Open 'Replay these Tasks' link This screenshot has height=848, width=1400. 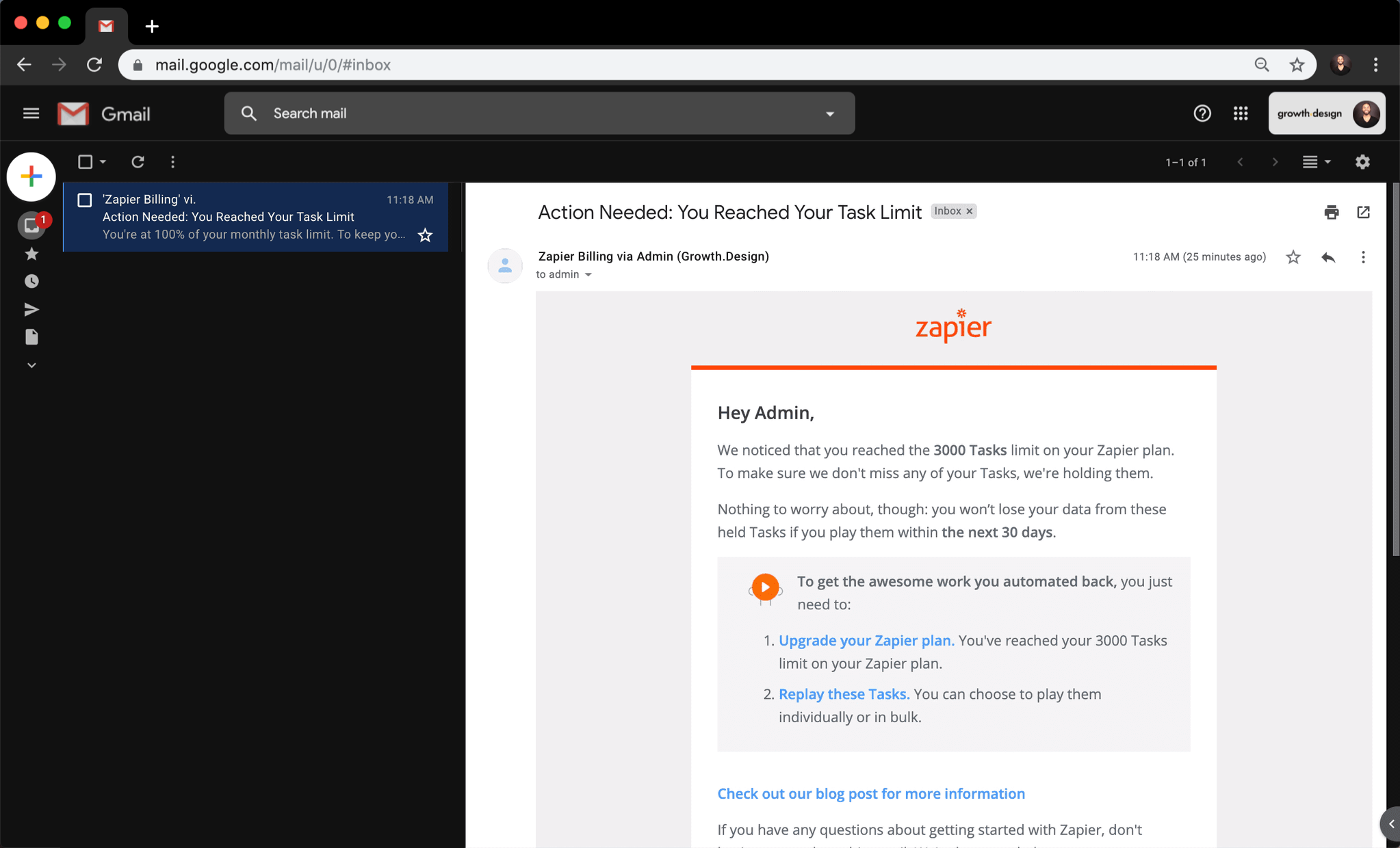tap(844, 693)
